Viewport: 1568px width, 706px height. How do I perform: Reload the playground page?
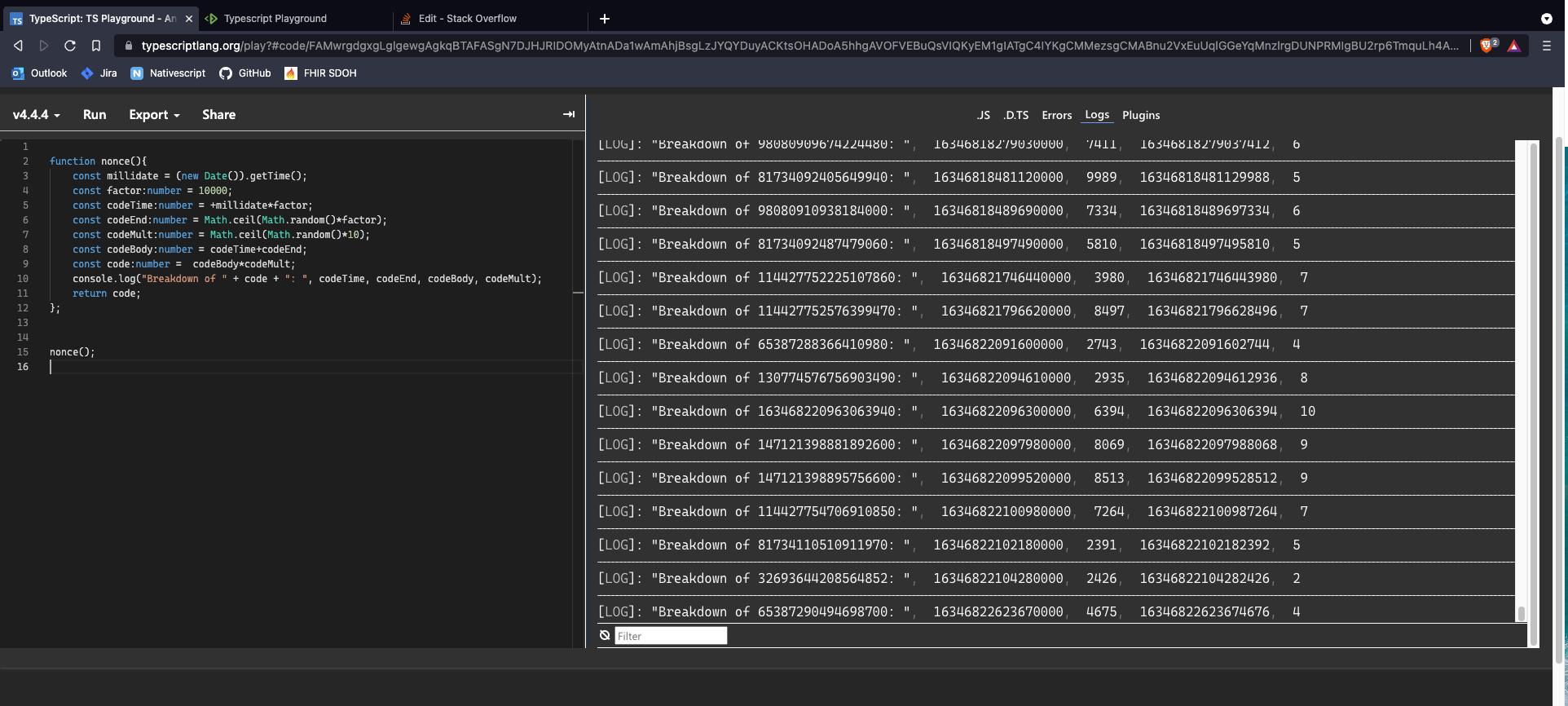70,46
